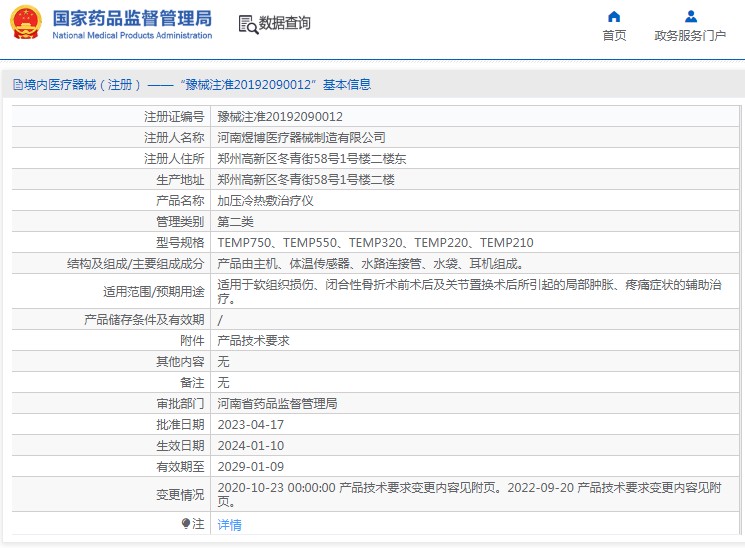The image size is (745, 548).
Task: Click the 第二类 management category value
Action: 235,221
